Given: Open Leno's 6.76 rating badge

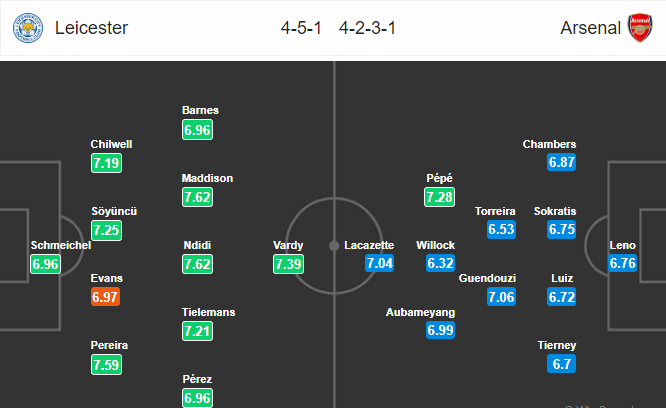Looking at the screenshot, I should pyautogui.click(x=622, y=263).
